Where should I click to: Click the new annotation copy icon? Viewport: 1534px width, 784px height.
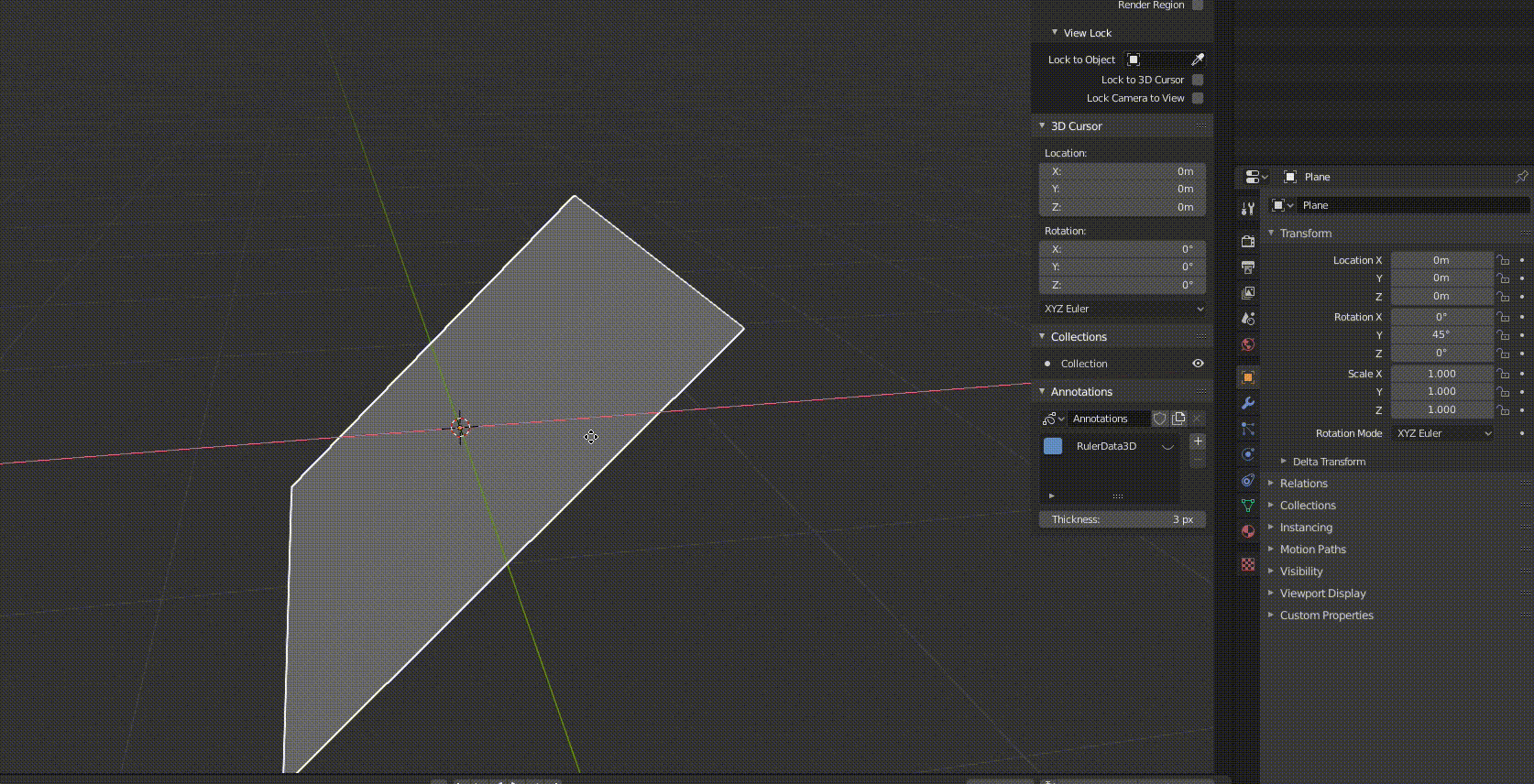click(x=1178, y=419)
